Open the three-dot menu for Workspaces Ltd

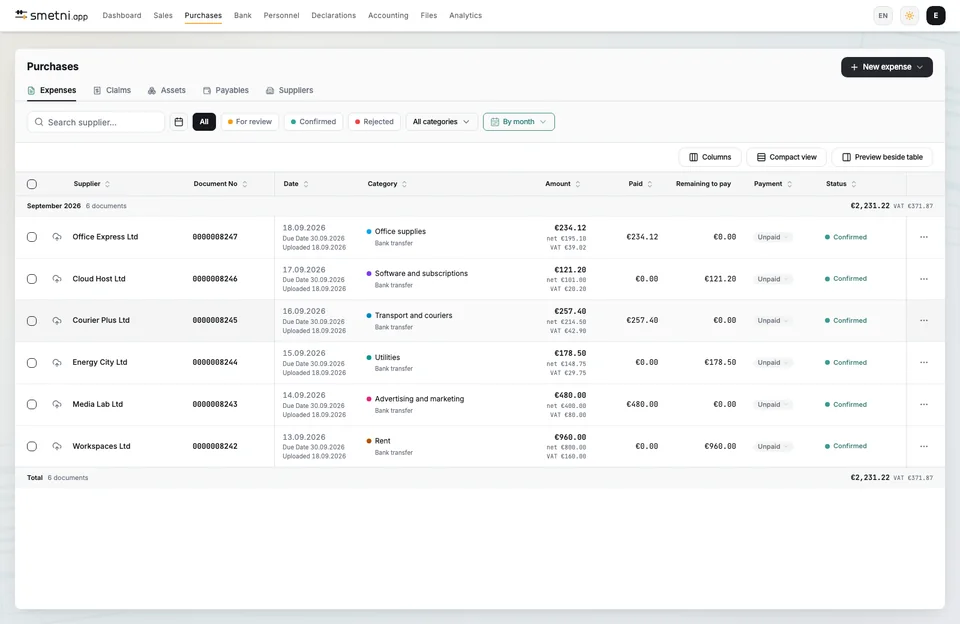coord(924,446)
